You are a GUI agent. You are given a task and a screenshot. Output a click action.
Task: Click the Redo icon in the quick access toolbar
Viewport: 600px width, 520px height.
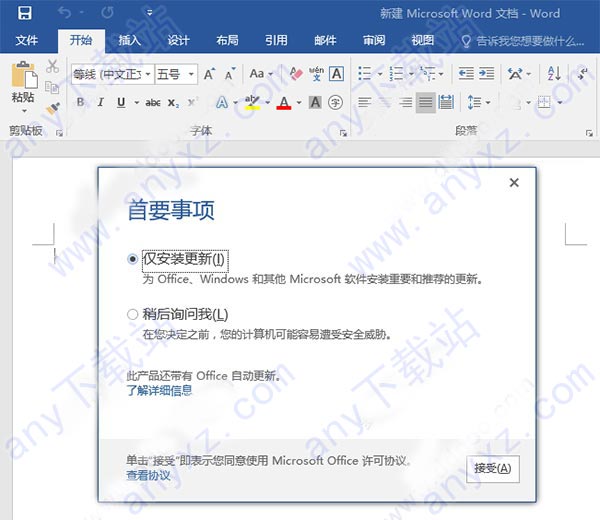[x=107, y=13]
